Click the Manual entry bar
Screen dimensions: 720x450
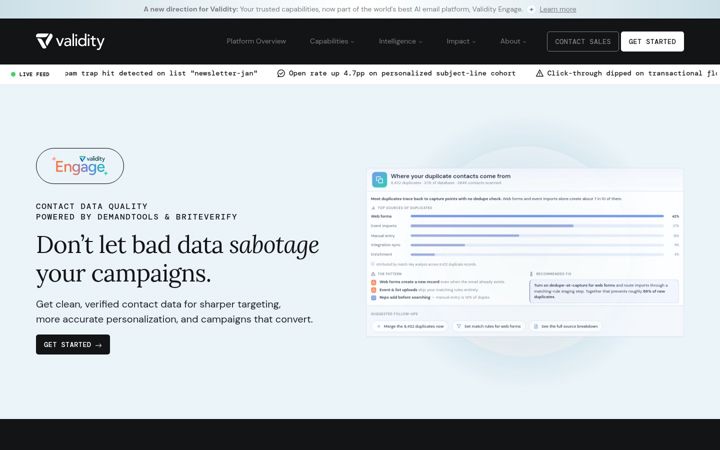coord(537,236)
